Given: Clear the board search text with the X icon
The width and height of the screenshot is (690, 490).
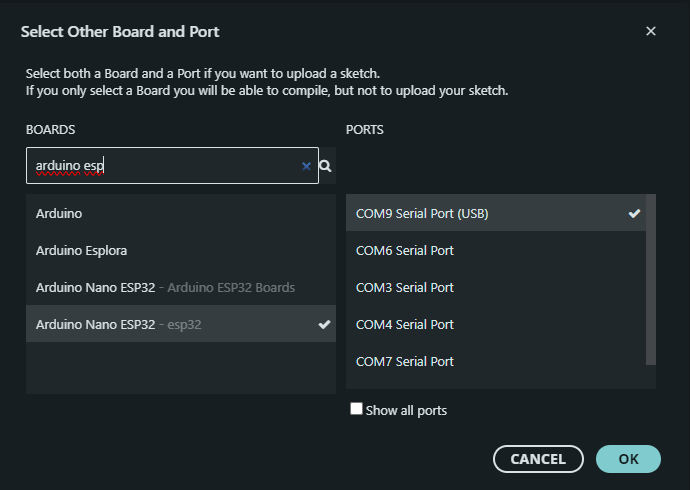Looking at the screenshot, I should [306, 166].
